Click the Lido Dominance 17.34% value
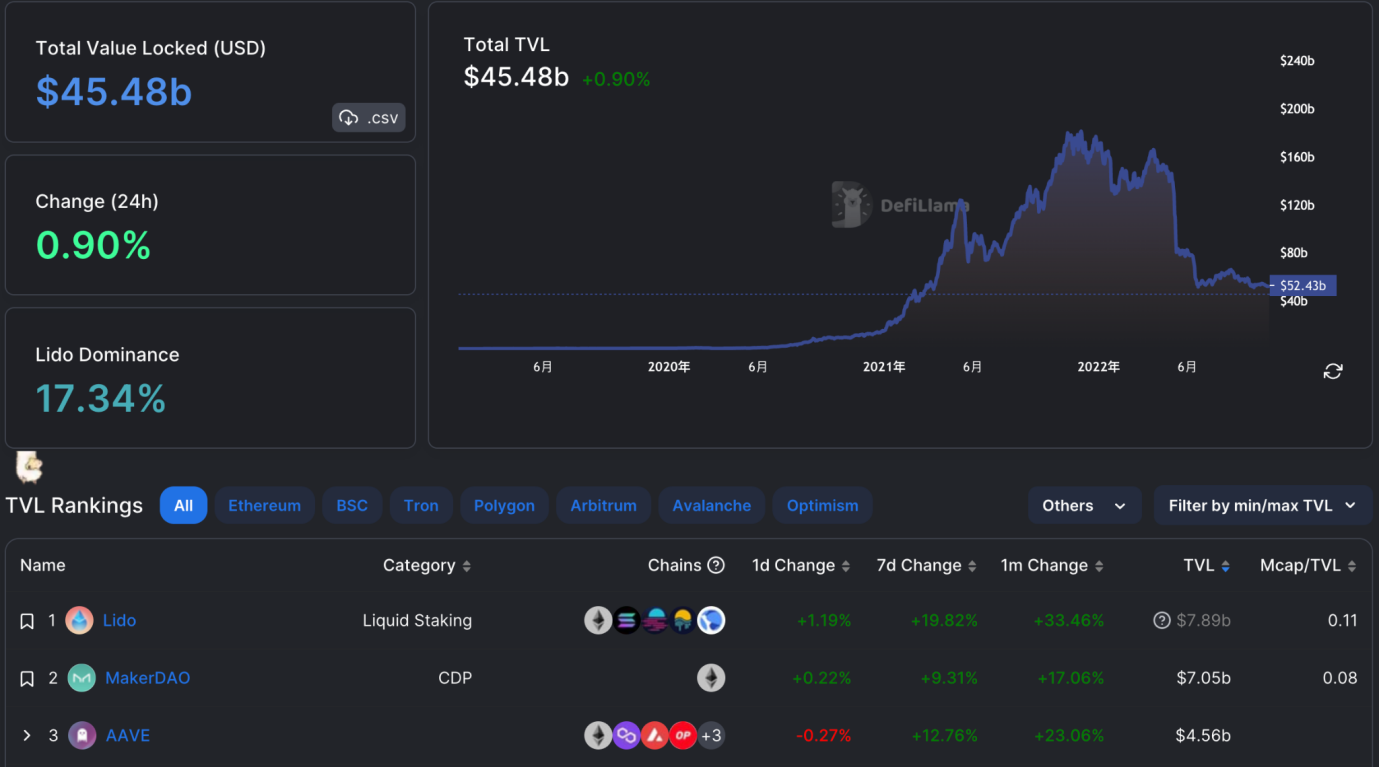Viewport: 1379px width, 767px height. tap(101, 399)
